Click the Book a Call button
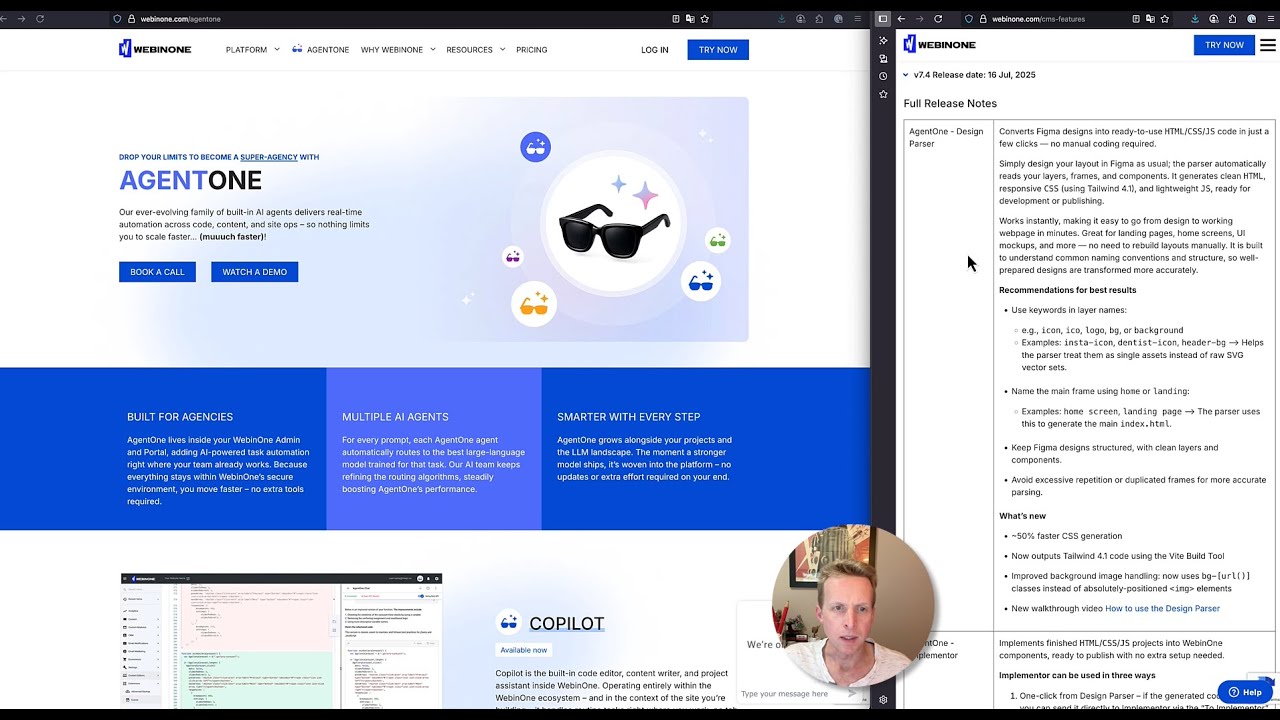 pos(157,272)
